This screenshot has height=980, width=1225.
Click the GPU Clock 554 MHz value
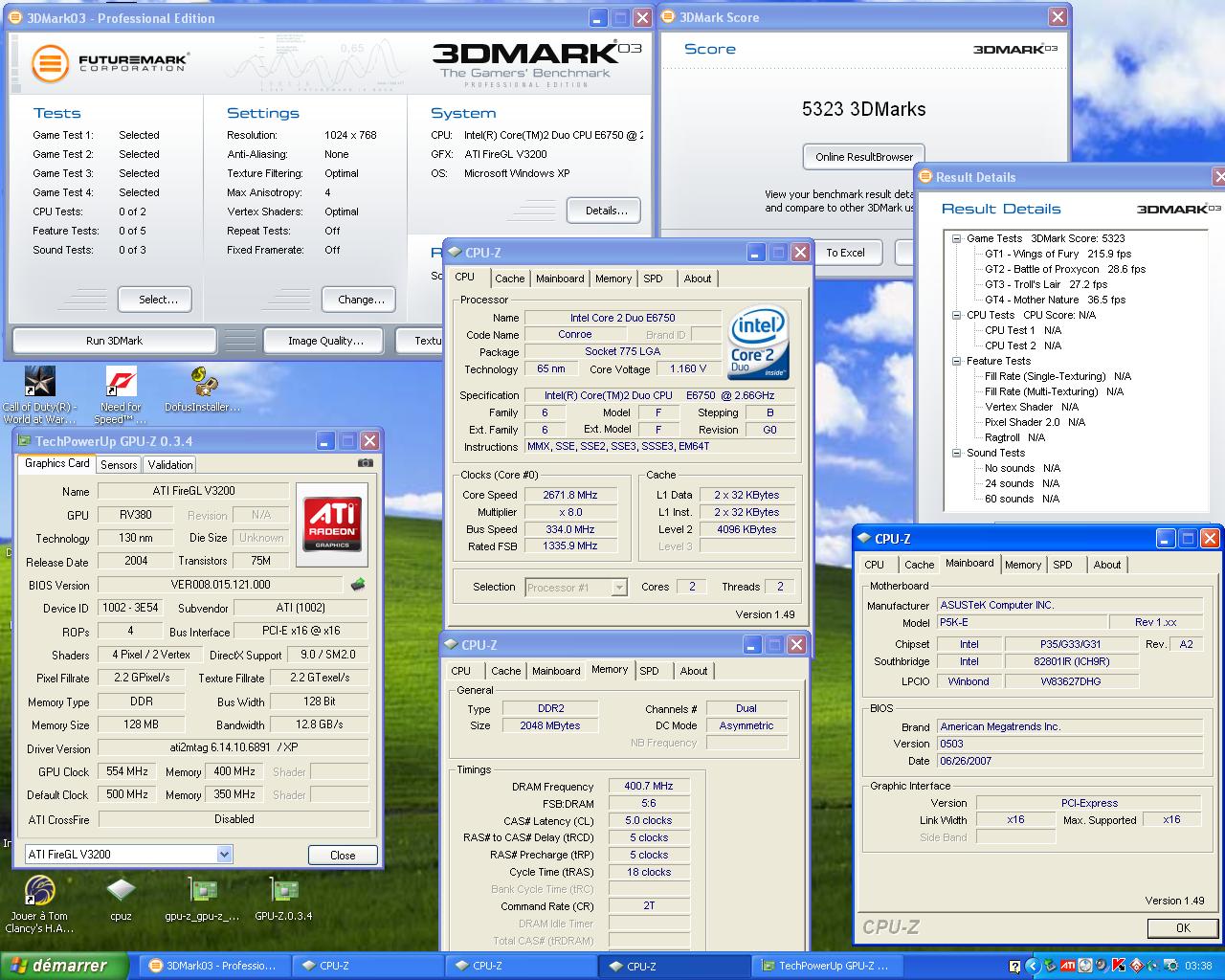(127, 771)
